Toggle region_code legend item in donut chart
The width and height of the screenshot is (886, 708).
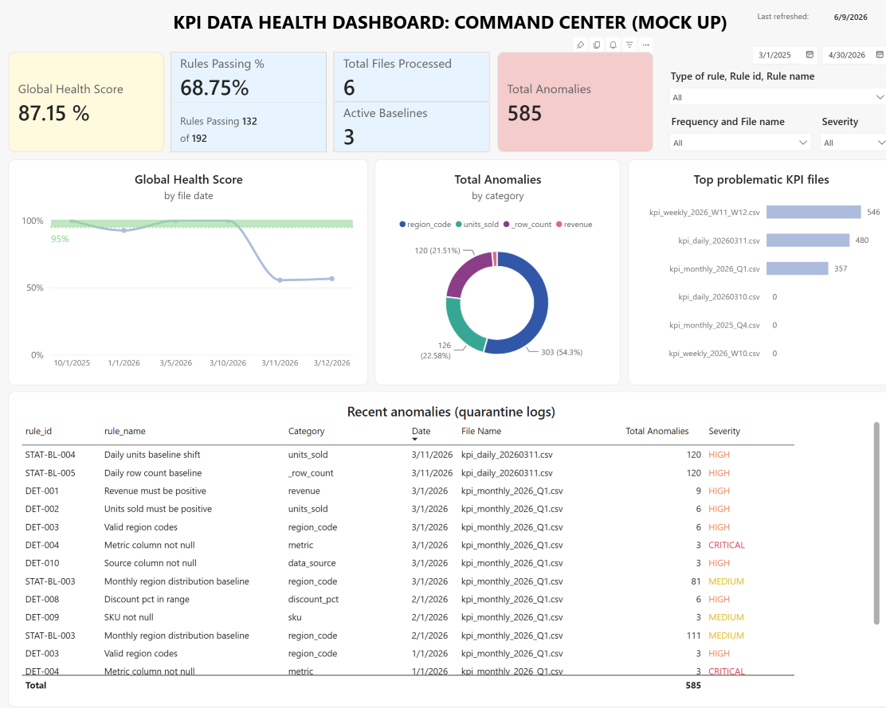[425, 224]
